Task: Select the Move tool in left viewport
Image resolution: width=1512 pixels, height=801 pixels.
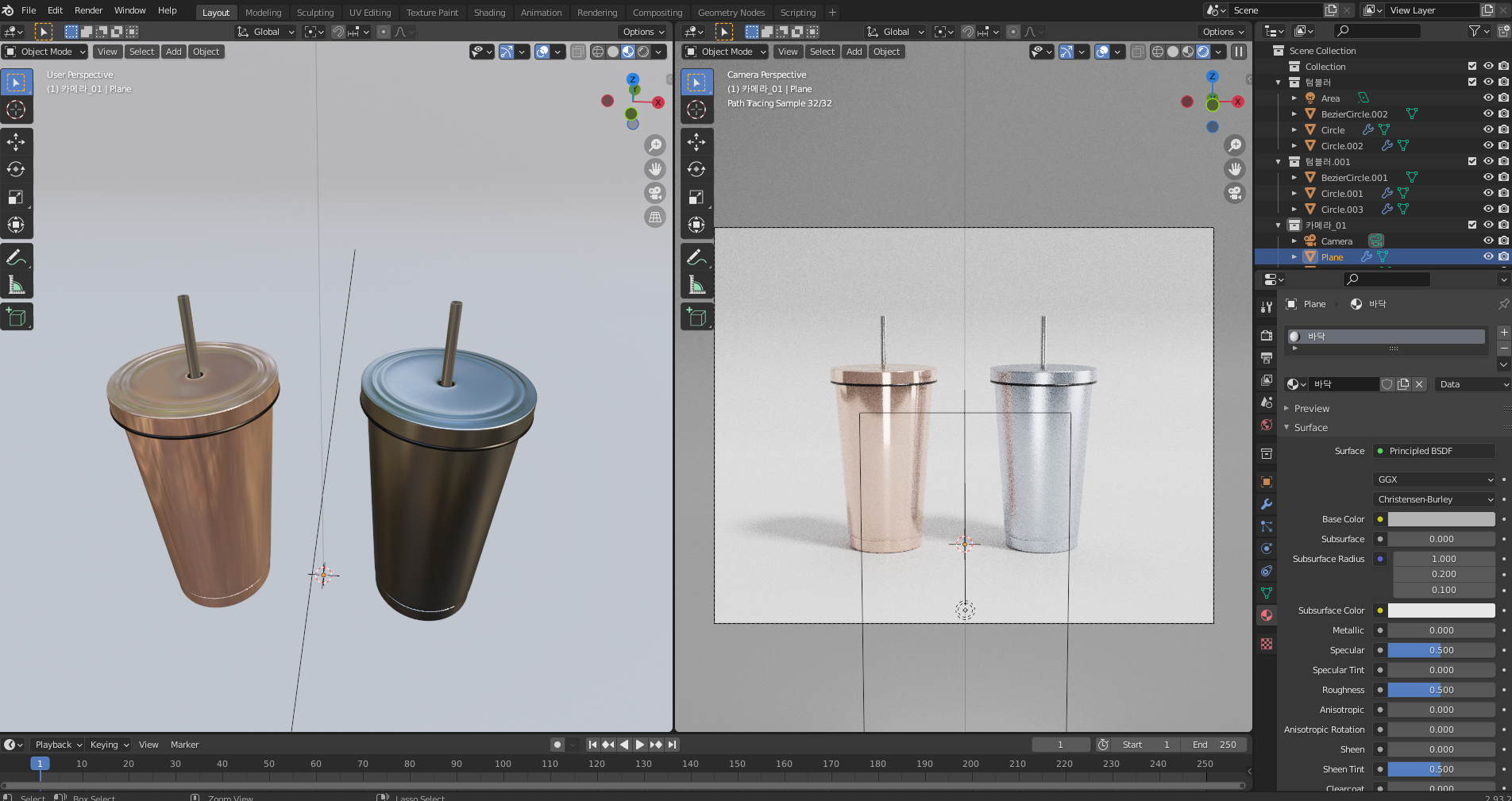Action: coord(16,142)
